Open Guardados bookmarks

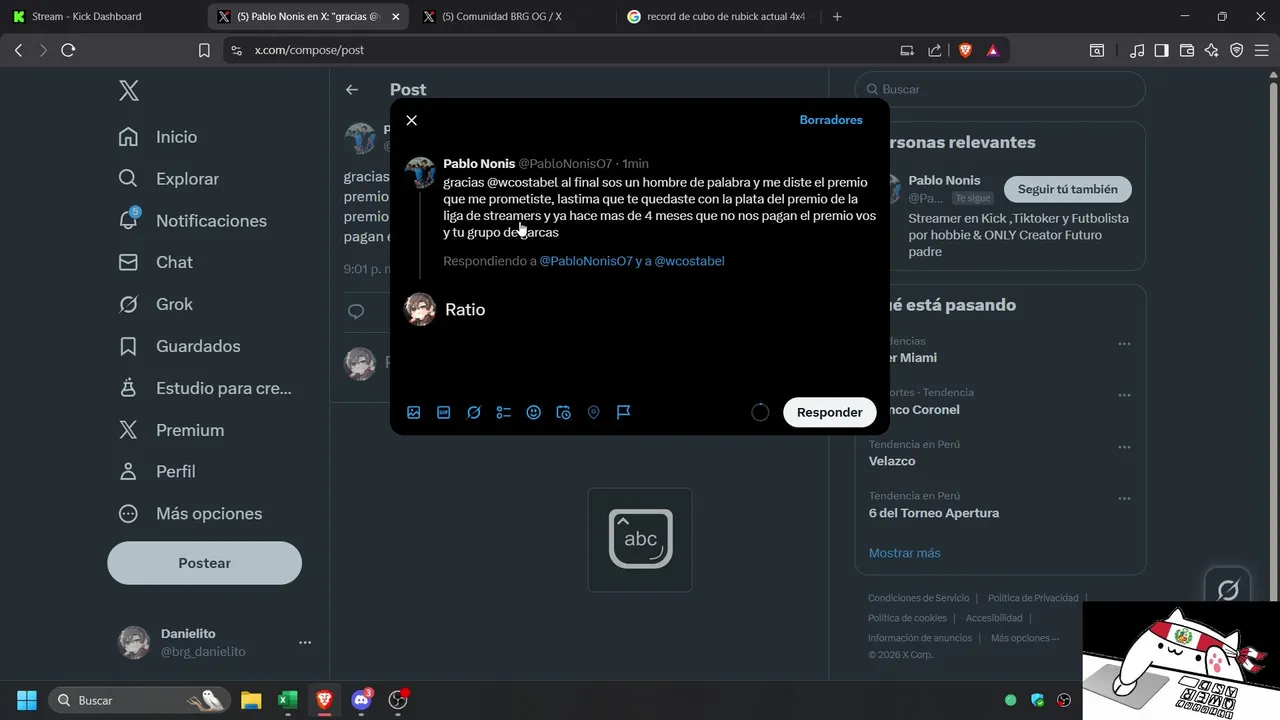point(180,346)
